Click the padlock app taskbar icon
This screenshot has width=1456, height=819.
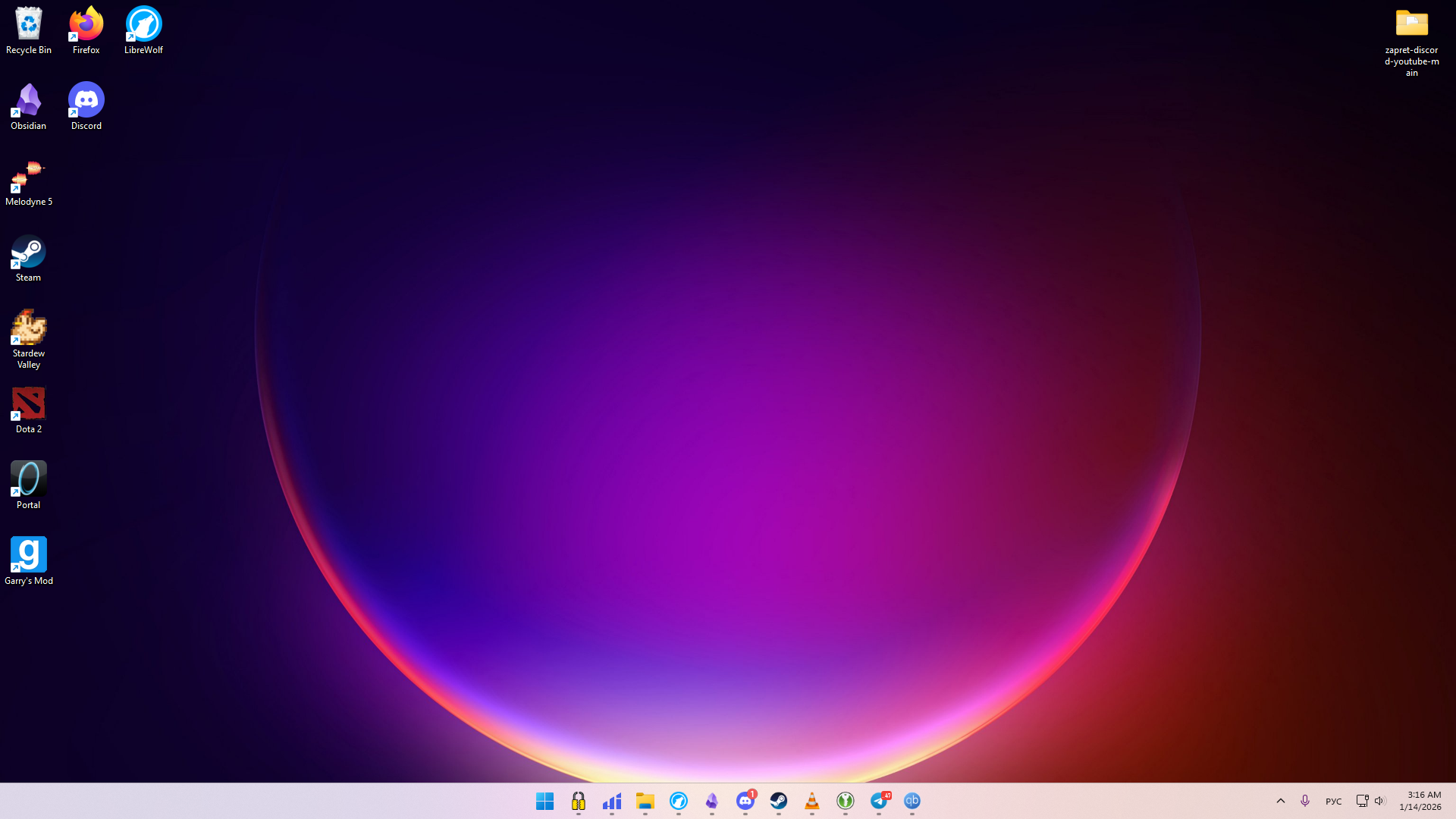pyautogui.click(x=578, y=801)
